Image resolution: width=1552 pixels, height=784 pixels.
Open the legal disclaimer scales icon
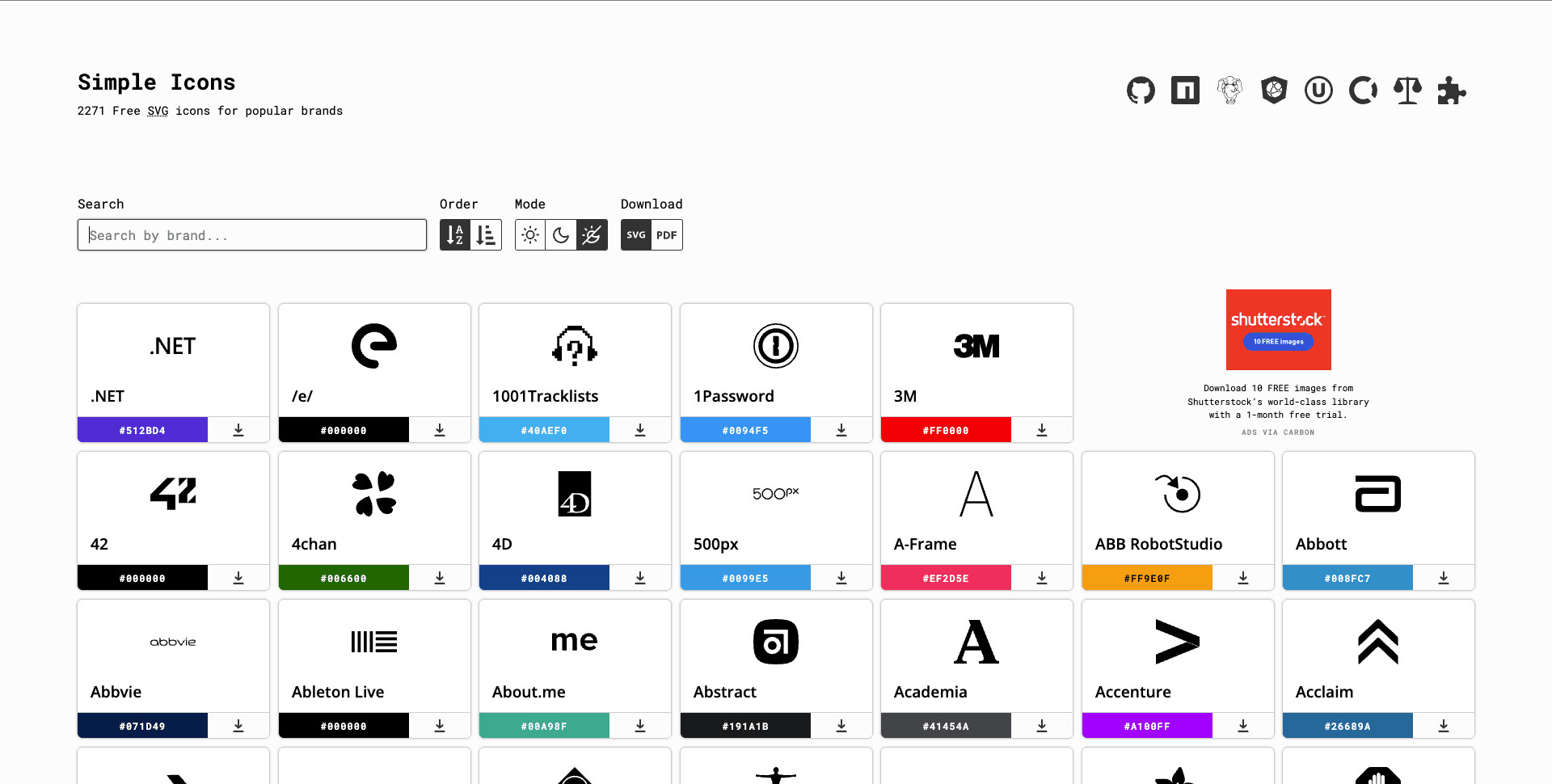(1407, 91)
